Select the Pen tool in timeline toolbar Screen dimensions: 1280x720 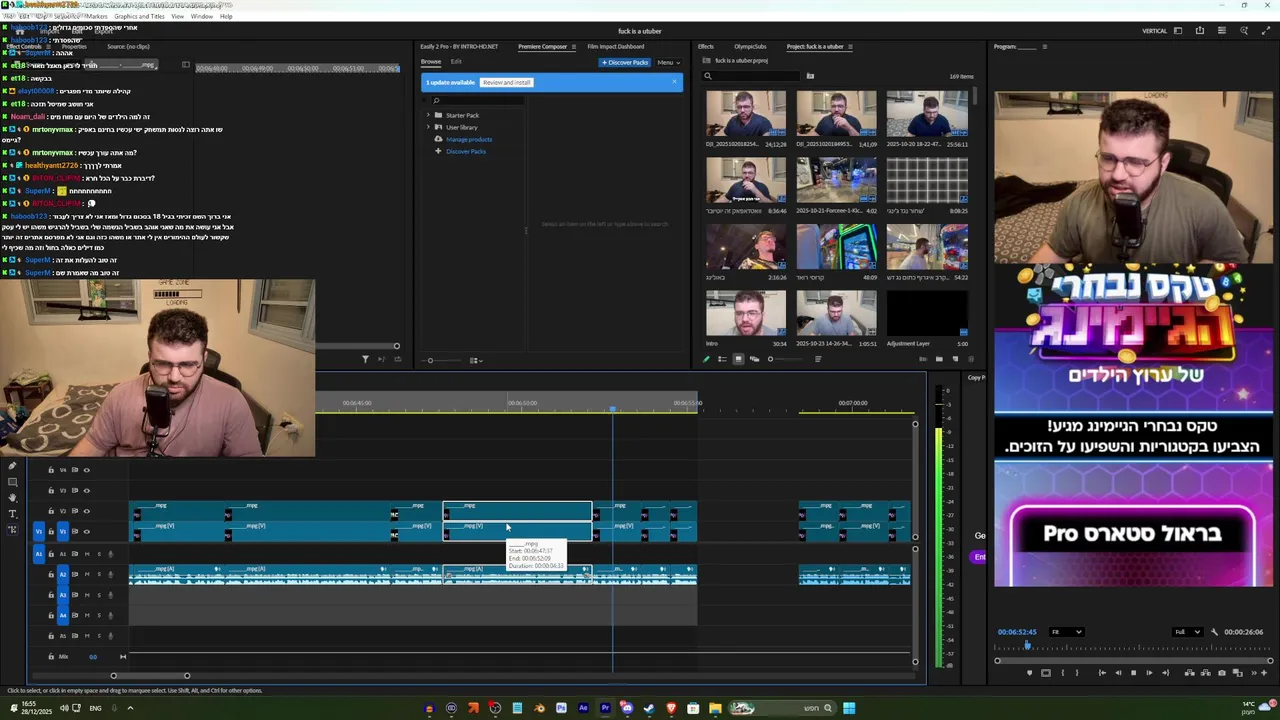(12, 466)
